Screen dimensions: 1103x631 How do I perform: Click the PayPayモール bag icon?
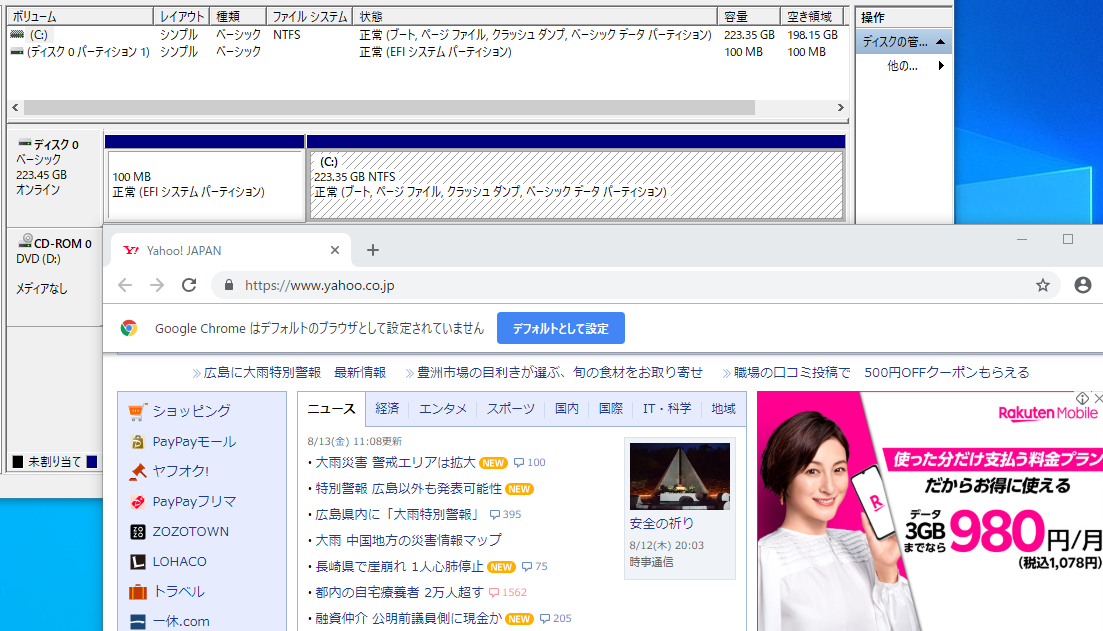(x=138, y=442)
